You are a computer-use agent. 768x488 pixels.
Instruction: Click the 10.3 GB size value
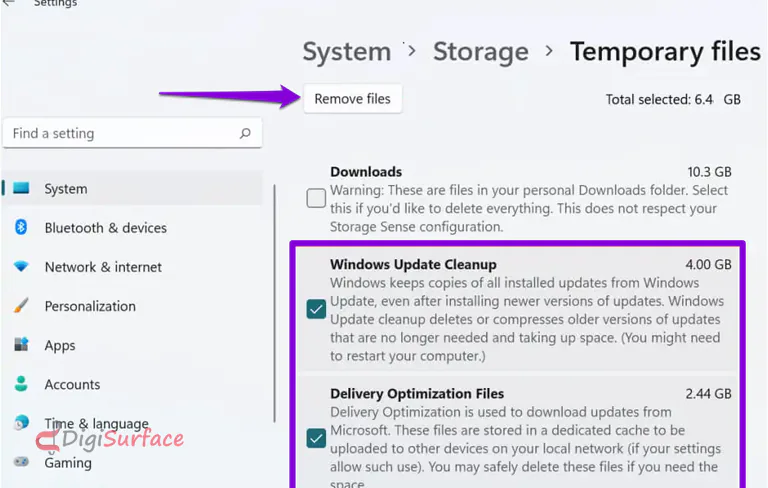(709, 172)
